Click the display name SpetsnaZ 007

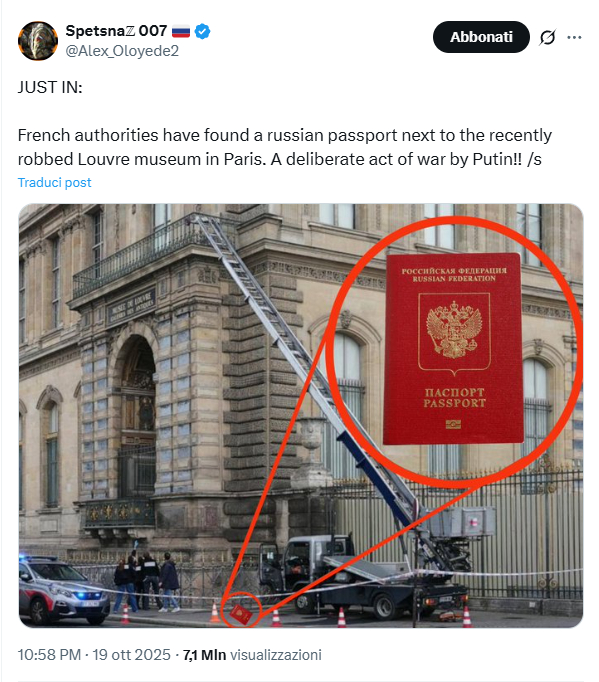116,31
